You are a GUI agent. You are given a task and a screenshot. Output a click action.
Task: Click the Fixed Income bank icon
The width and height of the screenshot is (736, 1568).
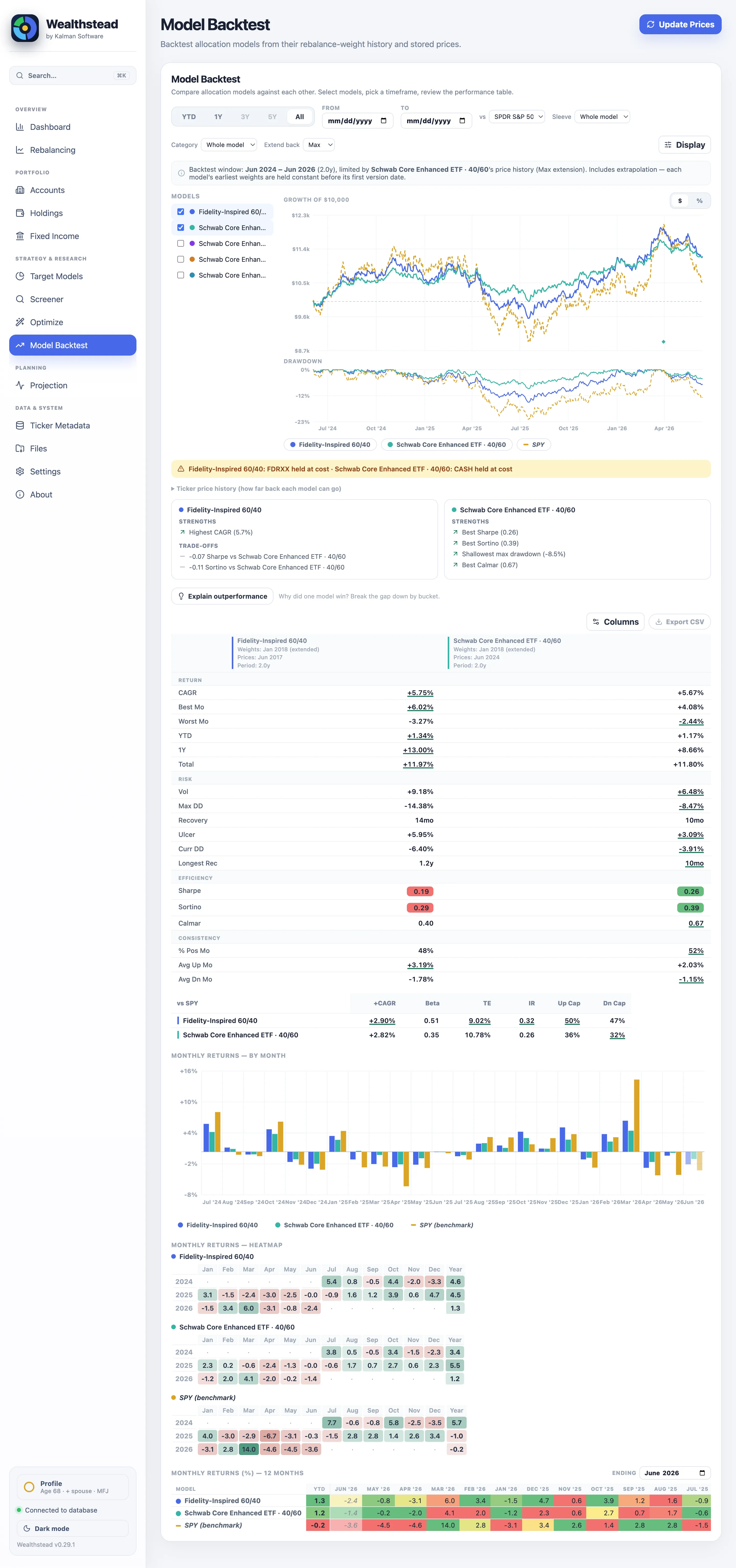coord(20,236)
